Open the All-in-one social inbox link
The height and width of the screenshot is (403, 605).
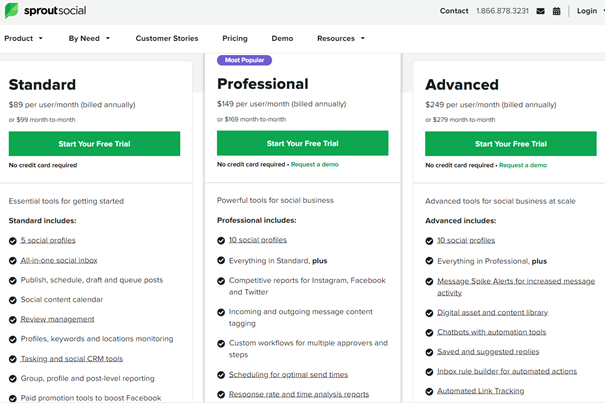(x=59, y=260)
